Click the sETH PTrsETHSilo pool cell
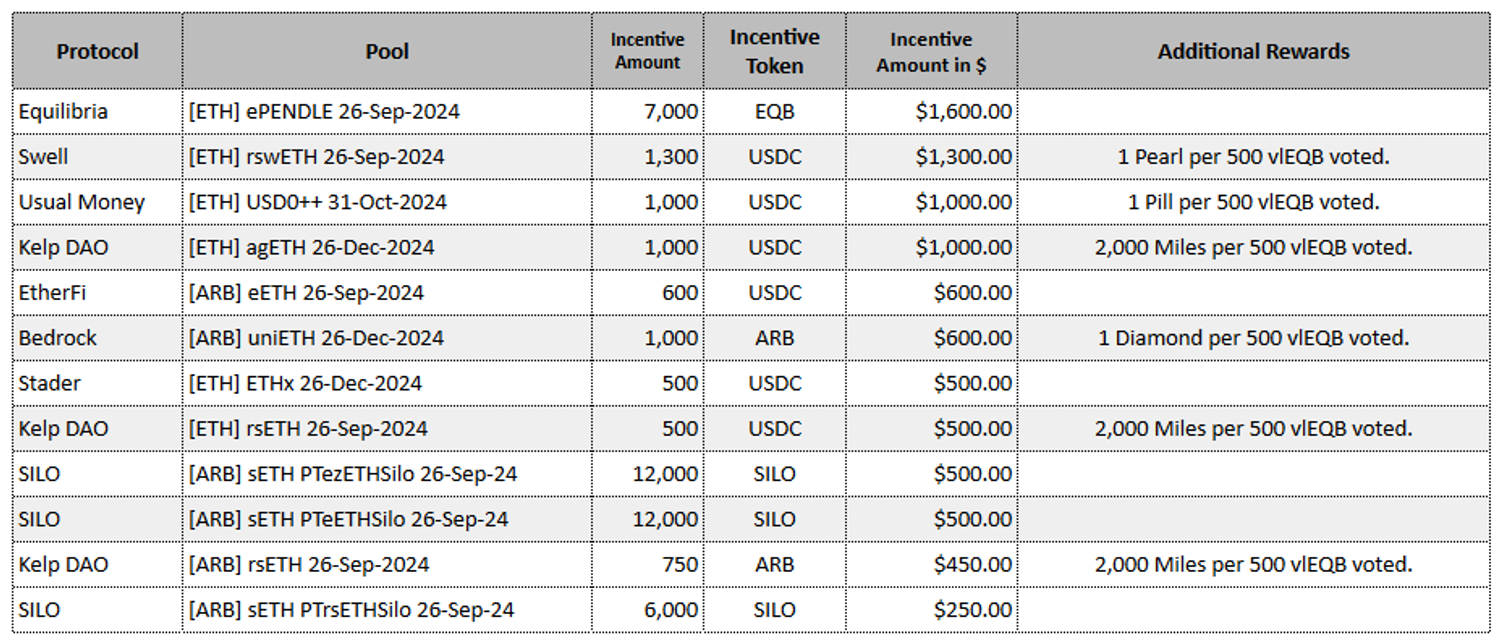 [x=351, y=610]
